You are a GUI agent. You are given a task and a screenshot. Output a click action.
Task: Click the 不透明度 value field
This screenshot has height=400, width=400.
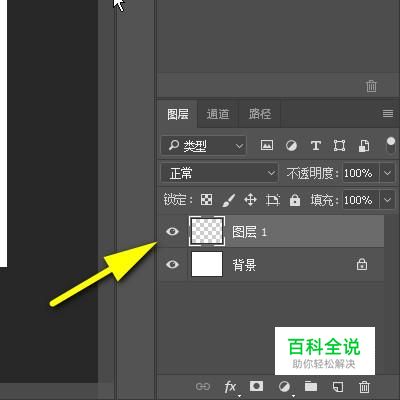pos(361,173)
